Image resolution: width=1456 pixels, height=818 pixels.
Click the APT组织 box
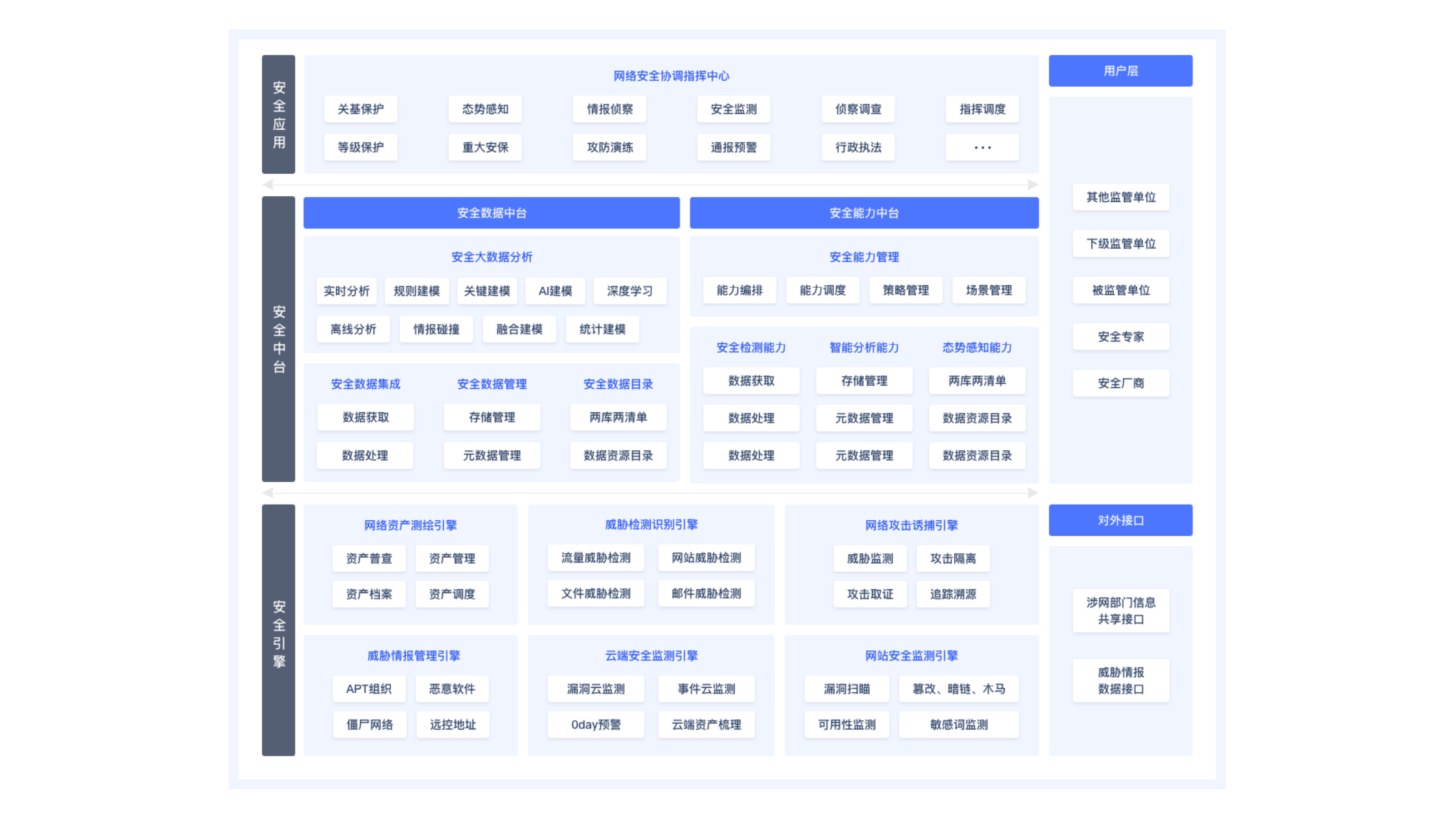pos(369,689)
